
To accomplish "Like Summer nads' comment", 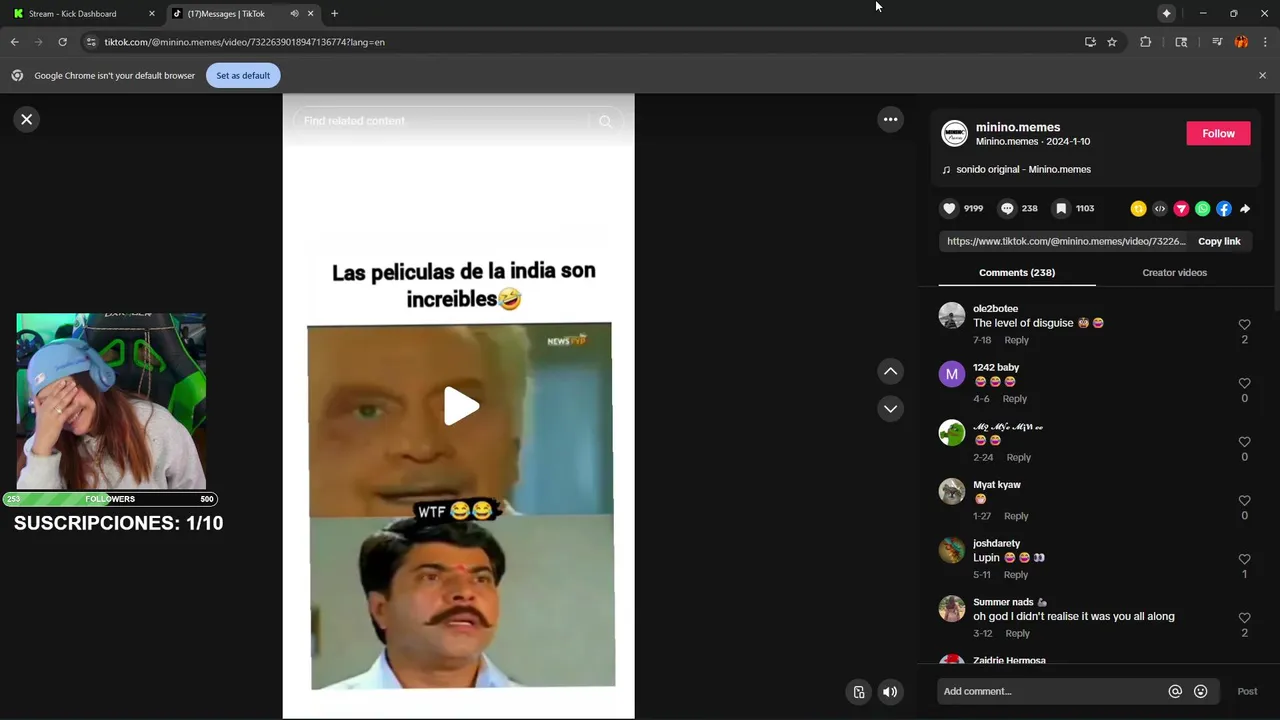I will point(1244,618).
